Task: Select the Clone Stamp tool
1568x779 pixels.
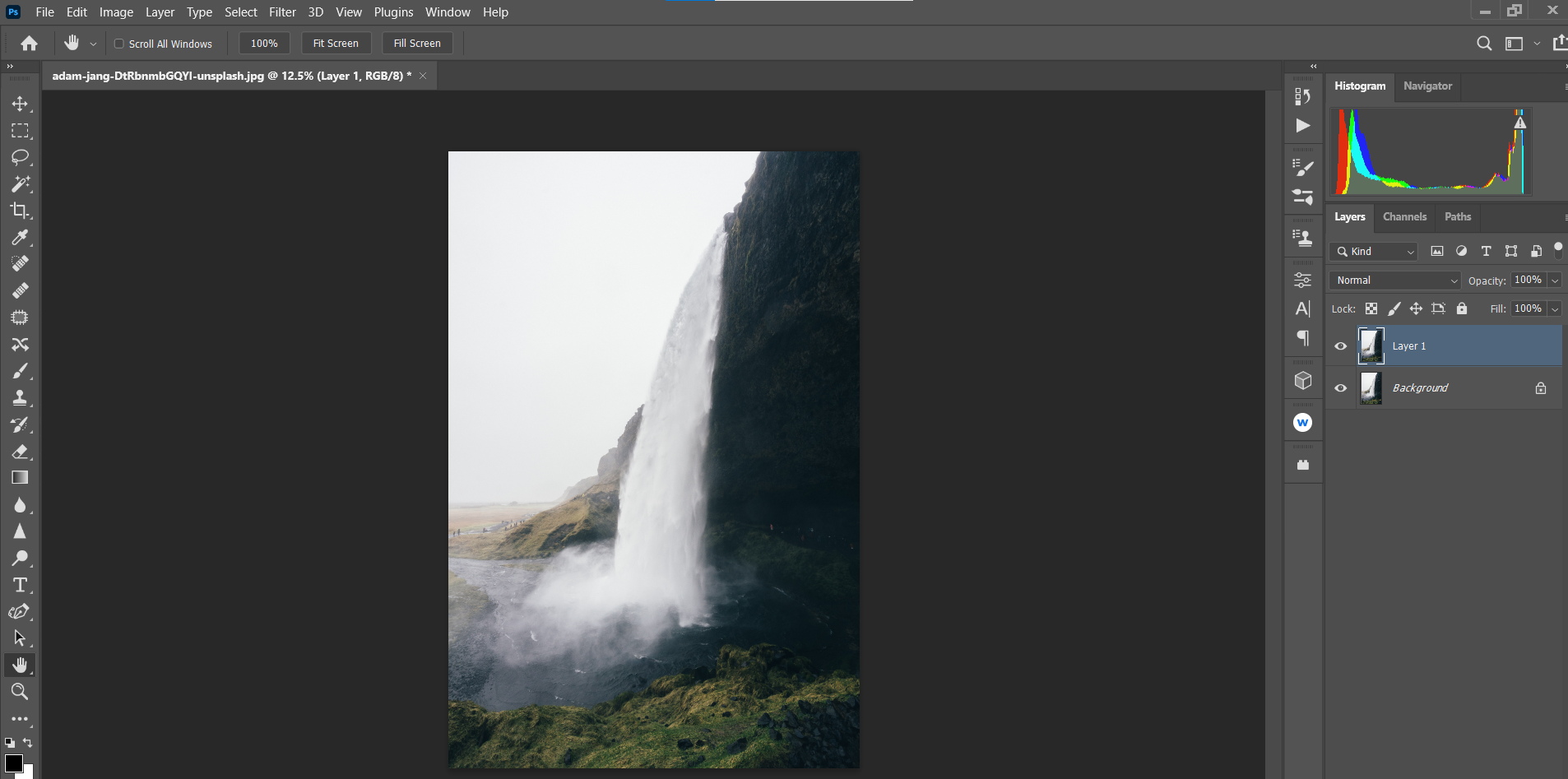Action: (20, 398)
